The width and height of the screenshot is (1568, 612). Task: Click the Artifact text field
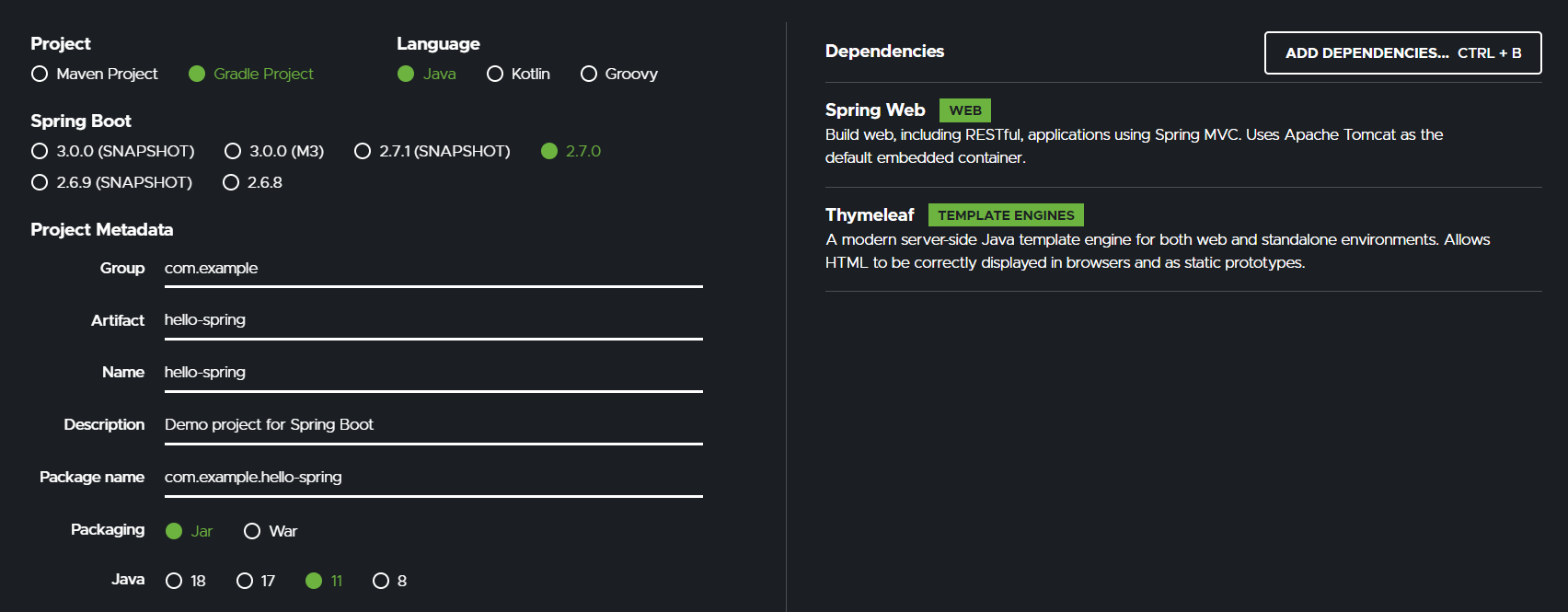point(432,320)
